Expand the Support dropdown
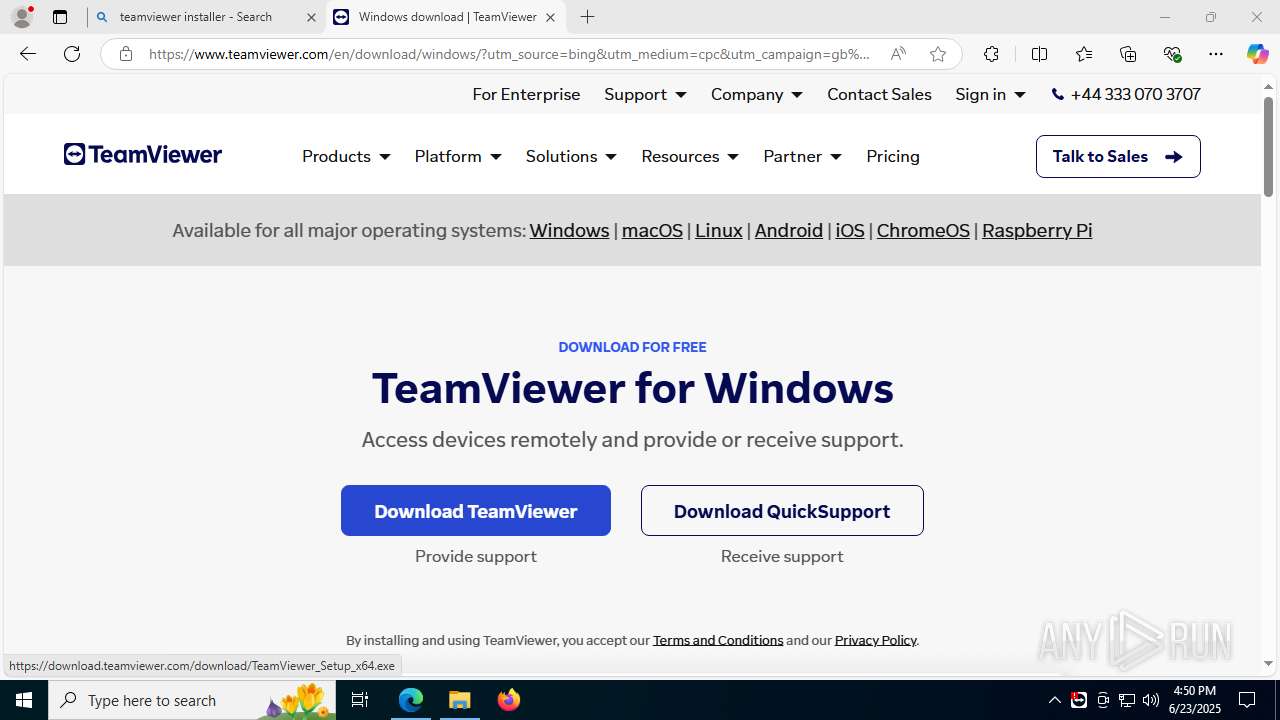The image size is (1280, 720). [645, 94]
